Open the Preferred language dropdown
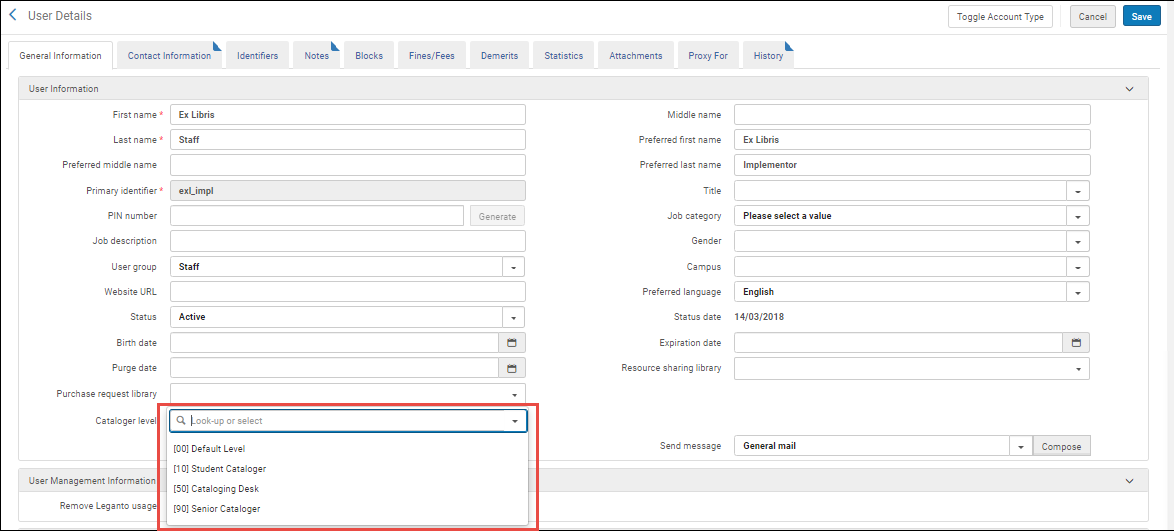The image size is (1174, 531). [x=1077, y=293]
